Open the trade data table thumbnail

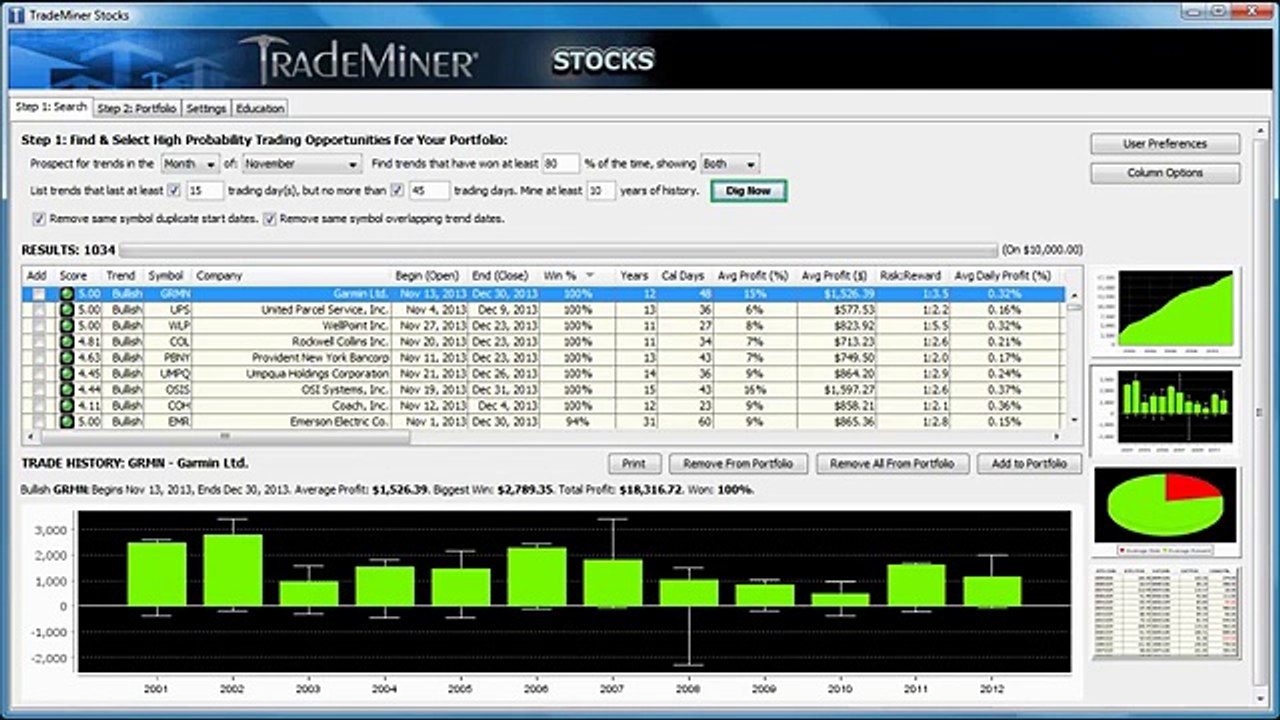coord(1165,614)
